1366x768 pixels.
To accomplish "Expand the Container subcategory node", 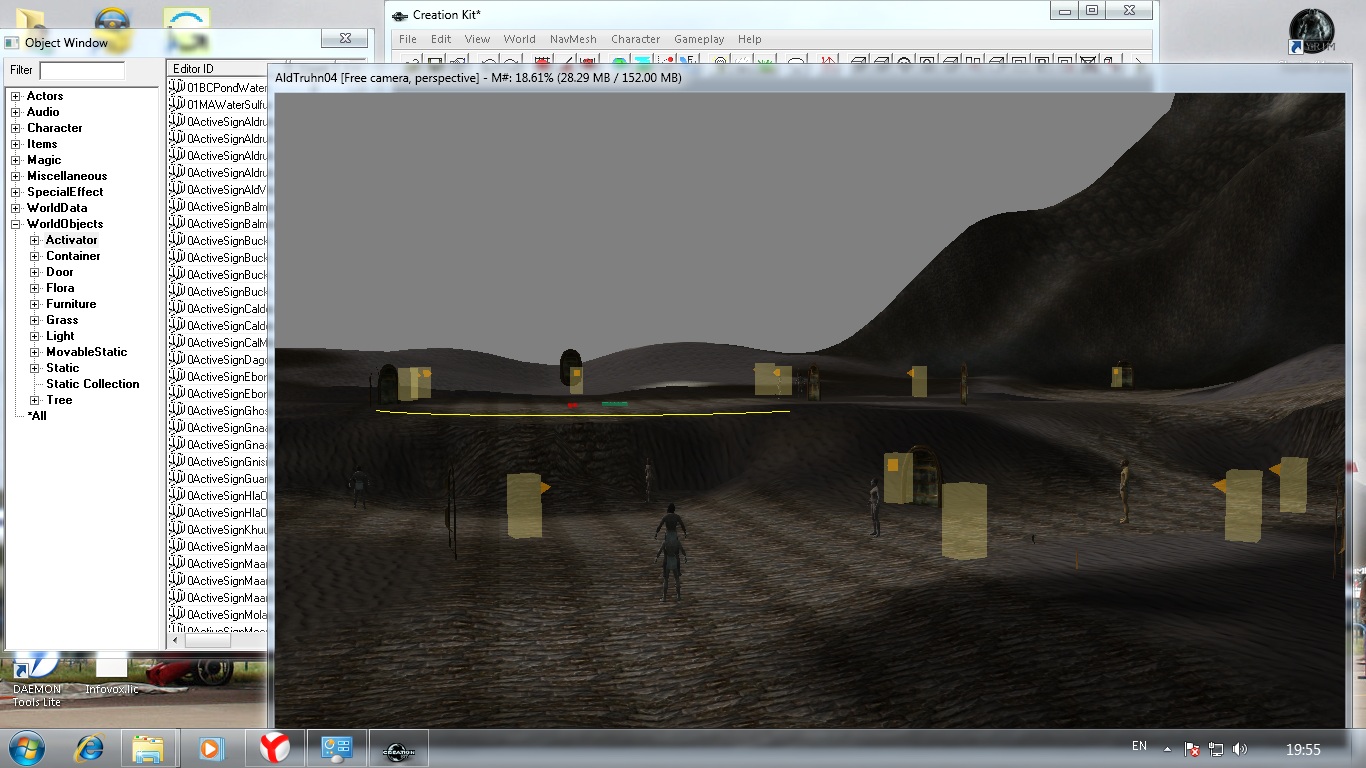I will (35, 256).
